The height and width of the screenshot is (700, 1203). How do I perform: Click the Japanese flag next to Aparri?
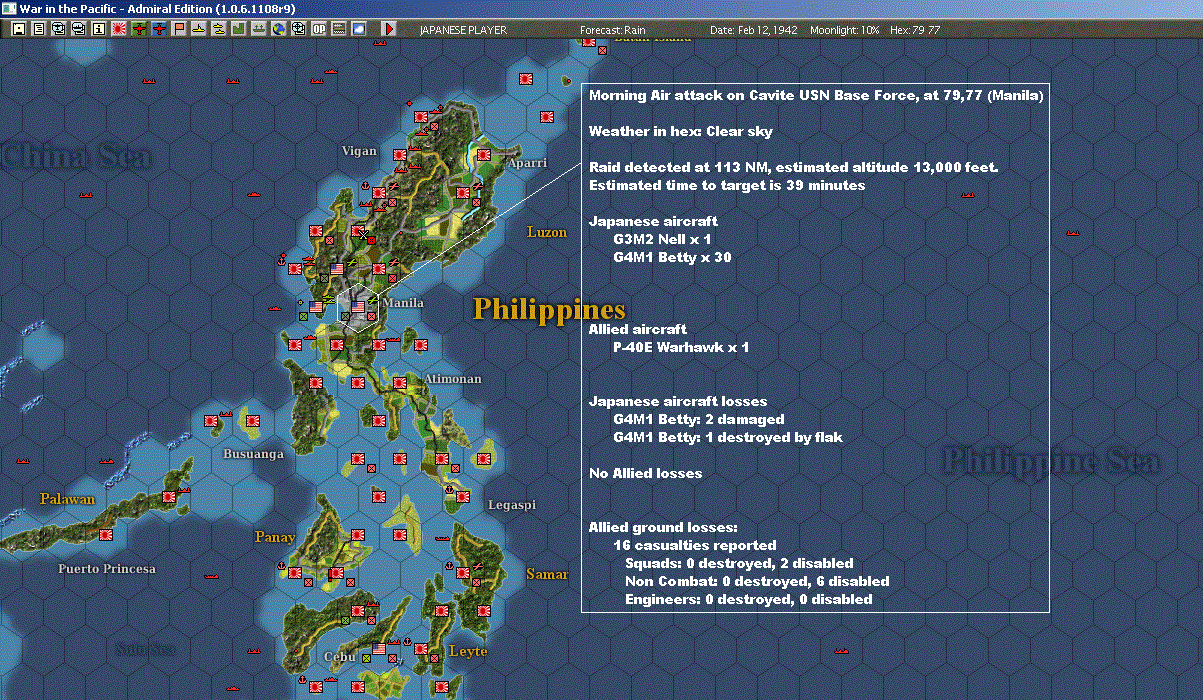click(x=484, y=155)
